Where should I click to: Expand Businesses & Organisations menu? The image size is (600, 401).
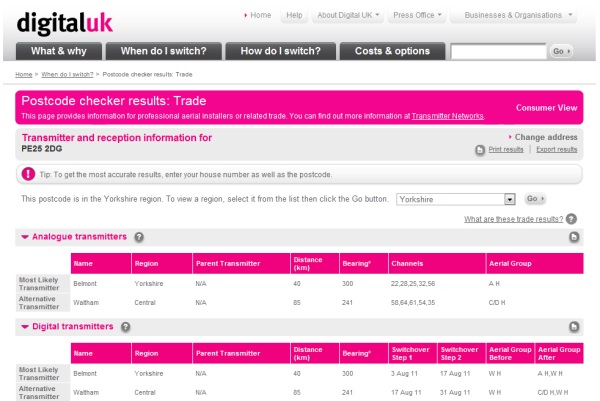[x=514, y=15]
